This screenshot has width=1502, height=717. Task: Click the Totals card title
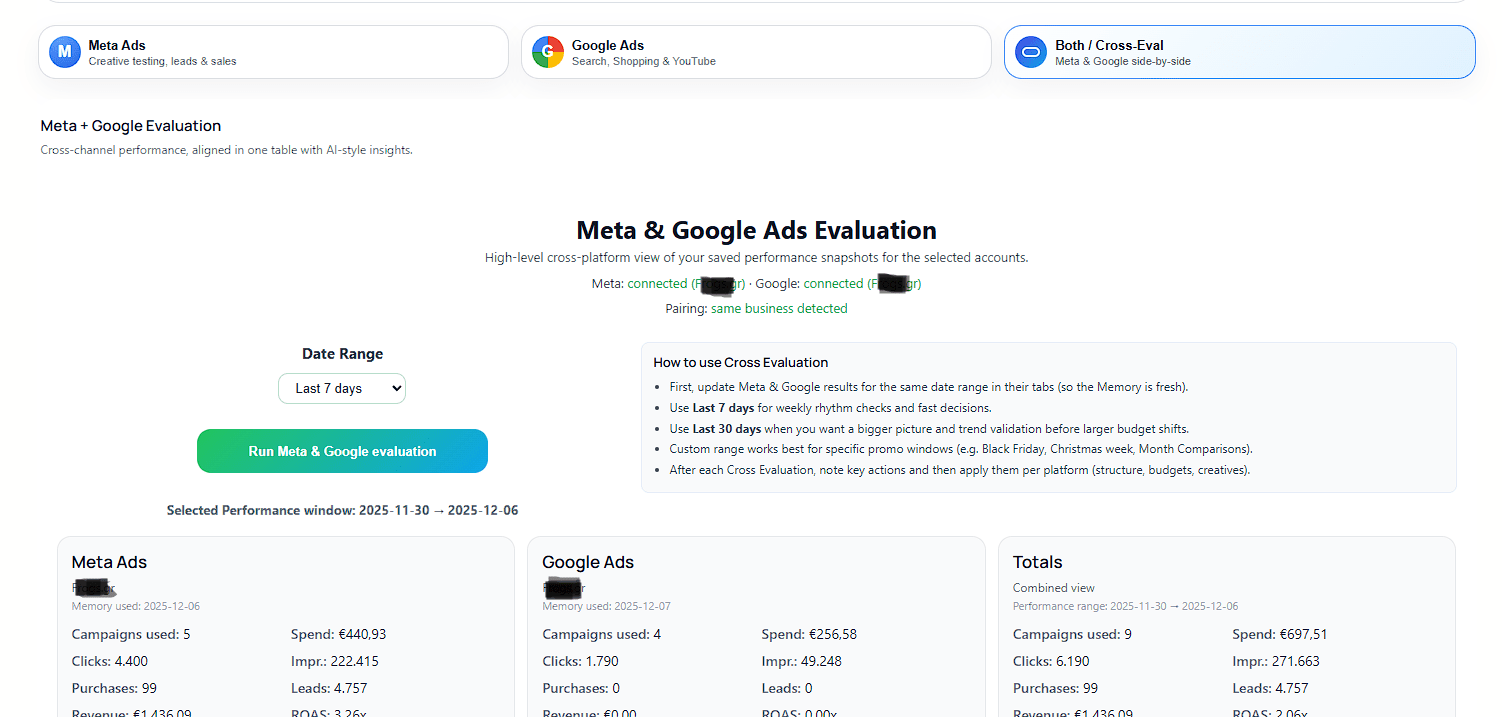[1037, 563]
